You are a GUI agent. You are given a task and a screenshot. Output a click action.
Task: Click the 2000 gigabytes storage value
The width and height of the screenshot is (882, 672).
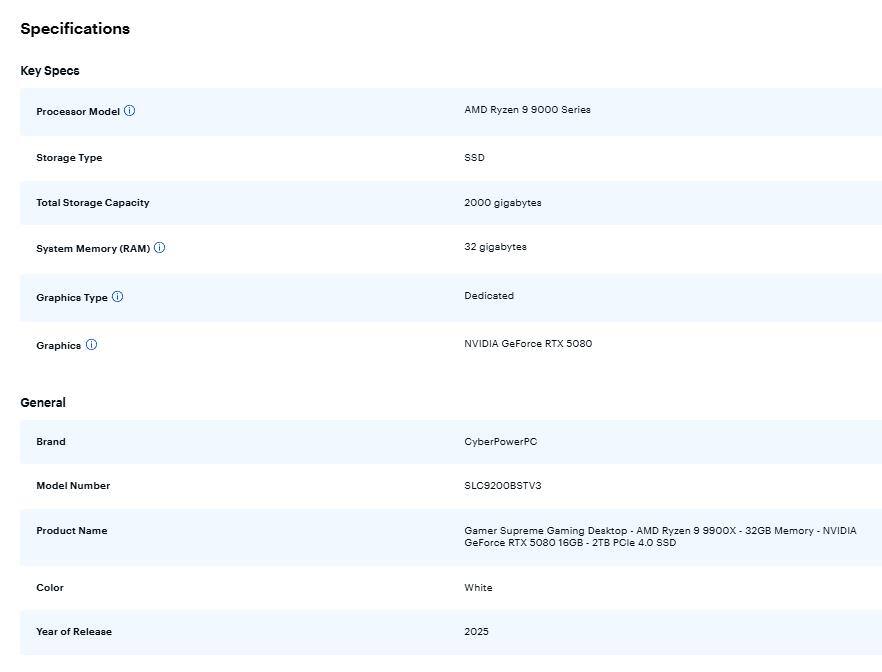point(502,203)
